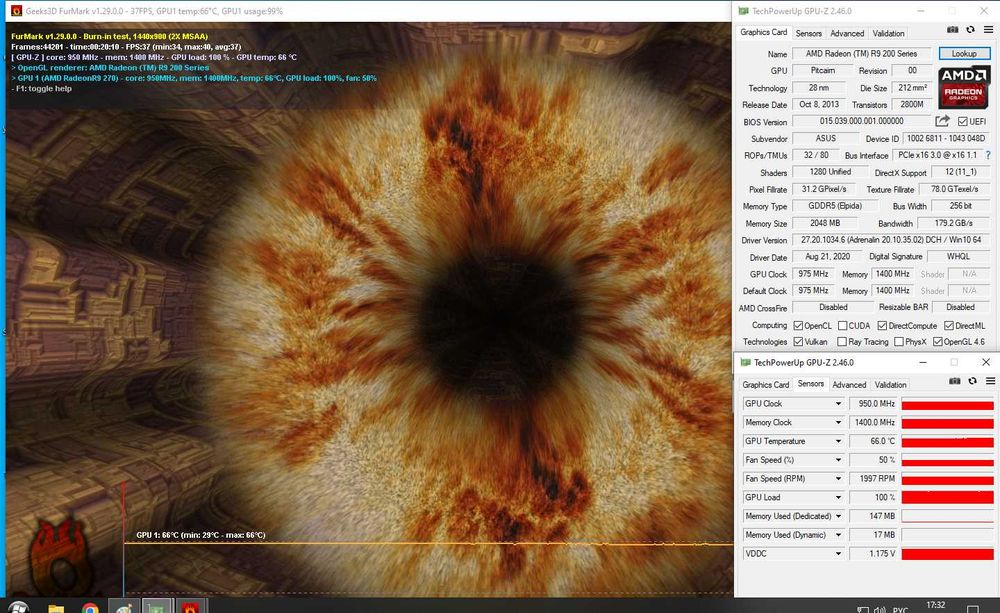Select Graphics Card tab in lower GPU-Z window
This screenshot has width=1000, height=613.
click(x=765, y=385)
